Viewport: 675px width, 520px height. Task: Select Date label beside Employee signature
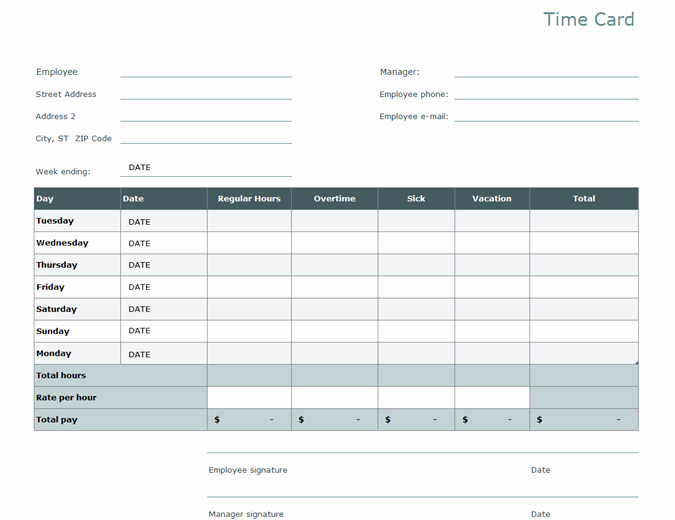tap(541, 470)
